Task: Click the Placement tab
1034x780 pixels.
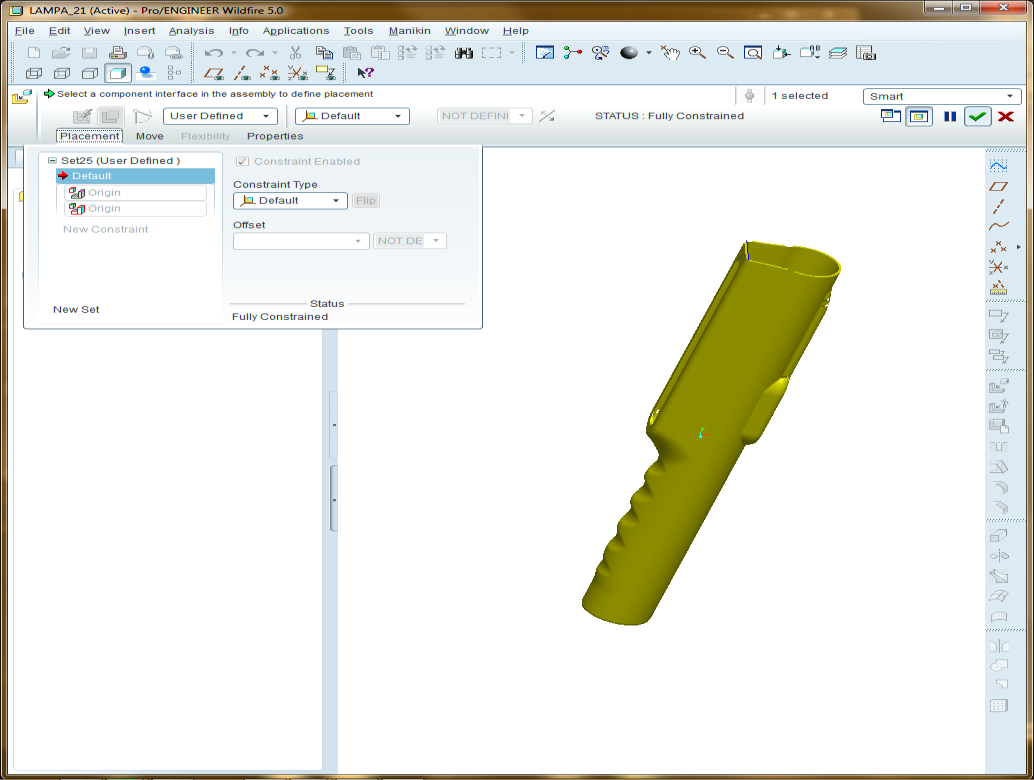Action: pyautogui.click(x=90, y=136)
